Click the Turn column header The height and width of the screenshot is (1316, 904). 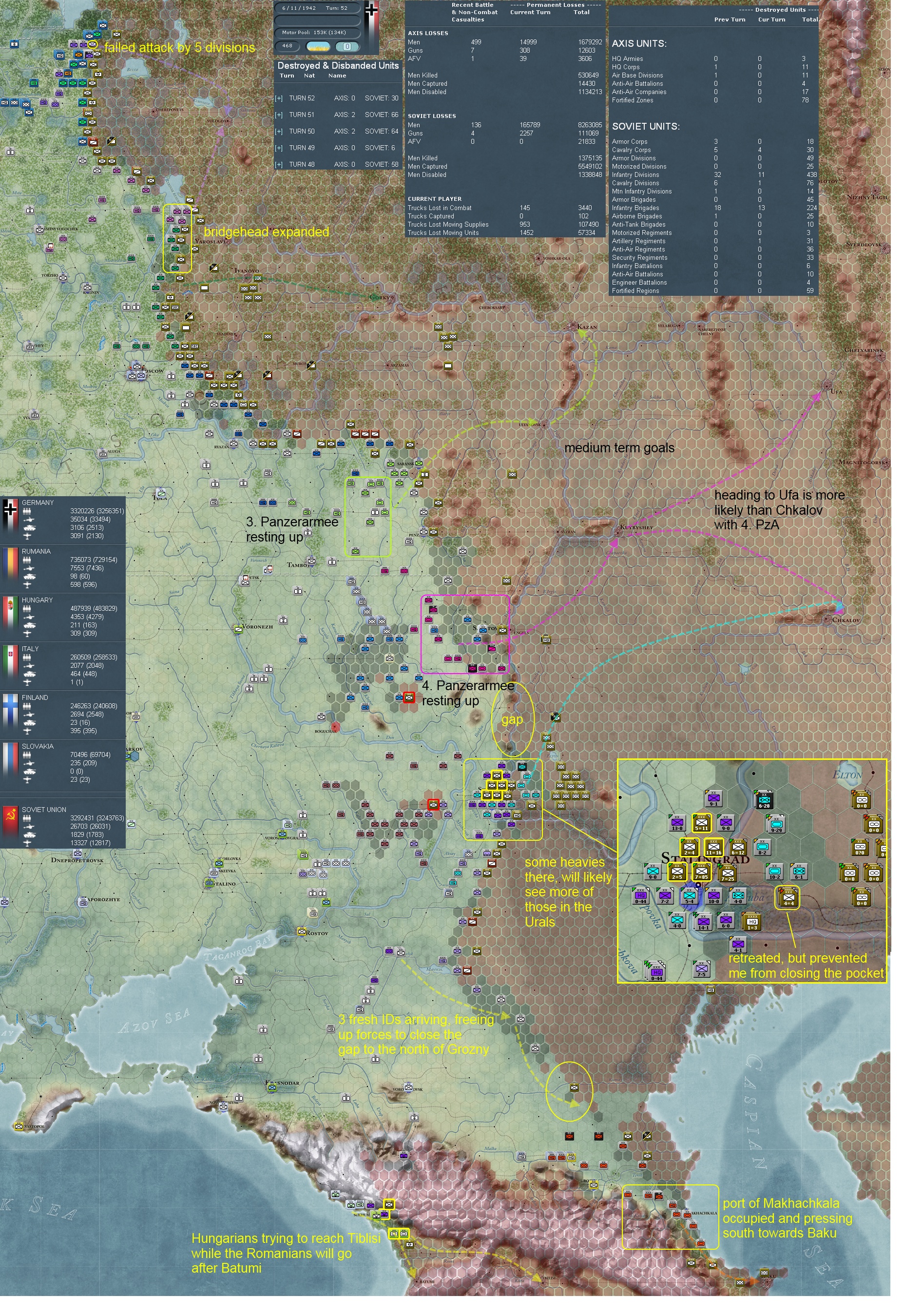pyautogui.click(x=287, y=76)
